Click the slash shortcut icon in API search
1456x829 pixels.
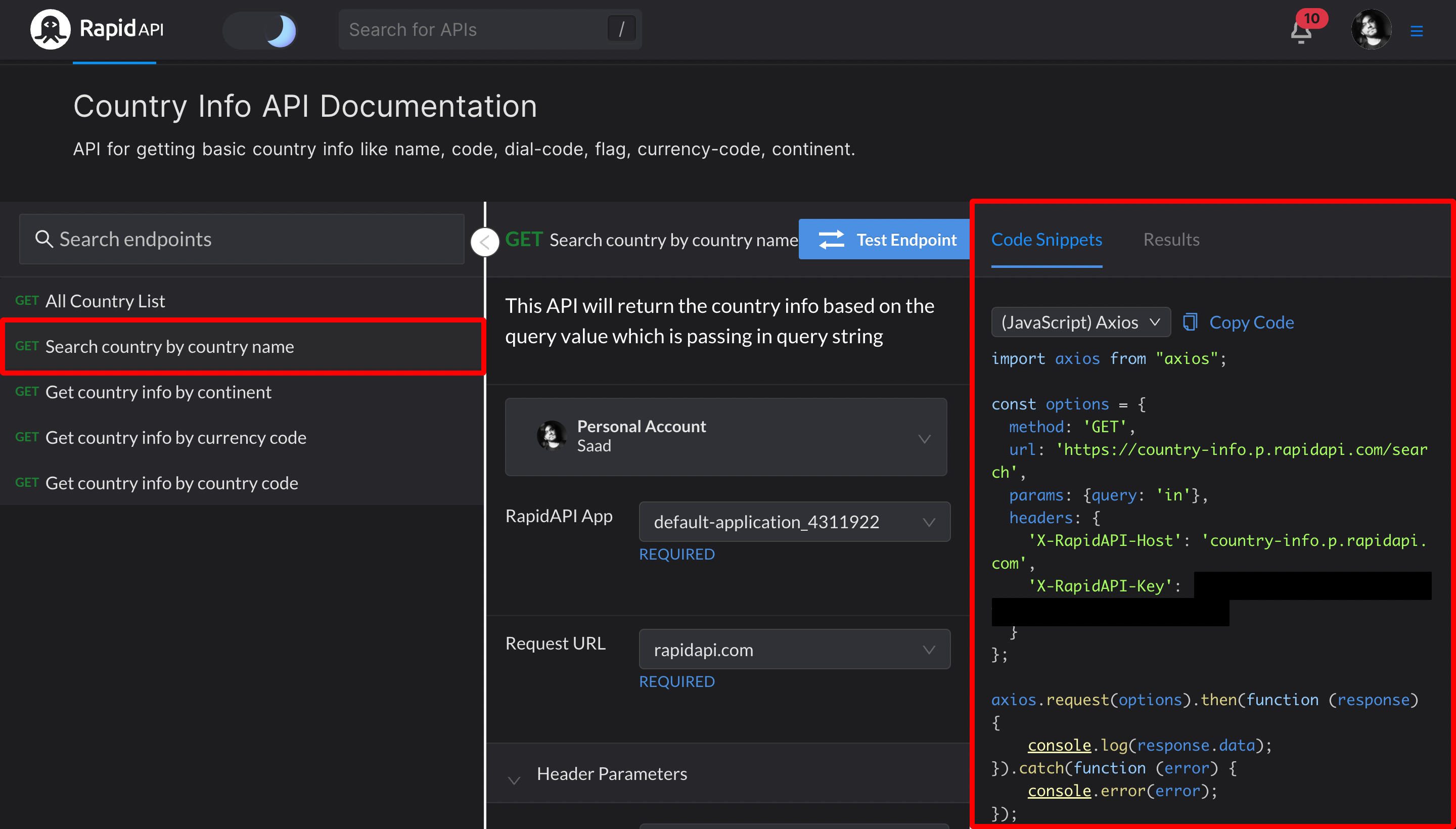[621, 29]
